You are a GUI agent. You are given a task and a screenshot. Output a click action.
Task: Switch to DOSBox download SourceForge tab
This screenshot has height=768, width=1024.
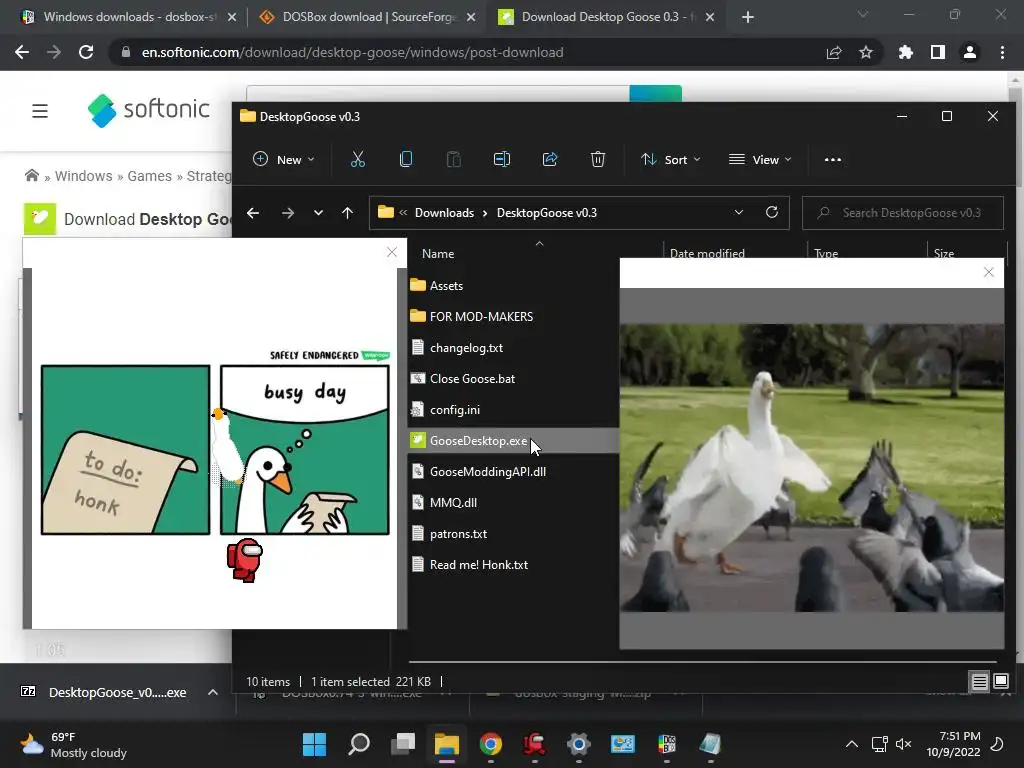(x=368, y=17)
